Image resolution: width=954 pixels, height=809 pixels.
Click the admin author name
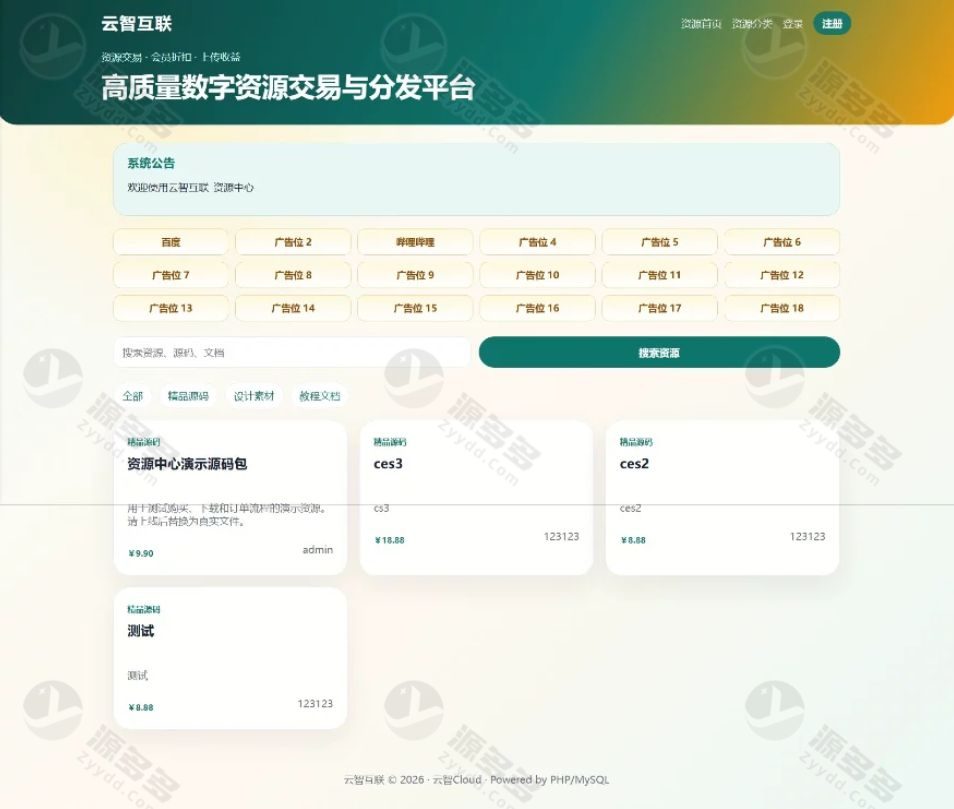coord(318,549)
